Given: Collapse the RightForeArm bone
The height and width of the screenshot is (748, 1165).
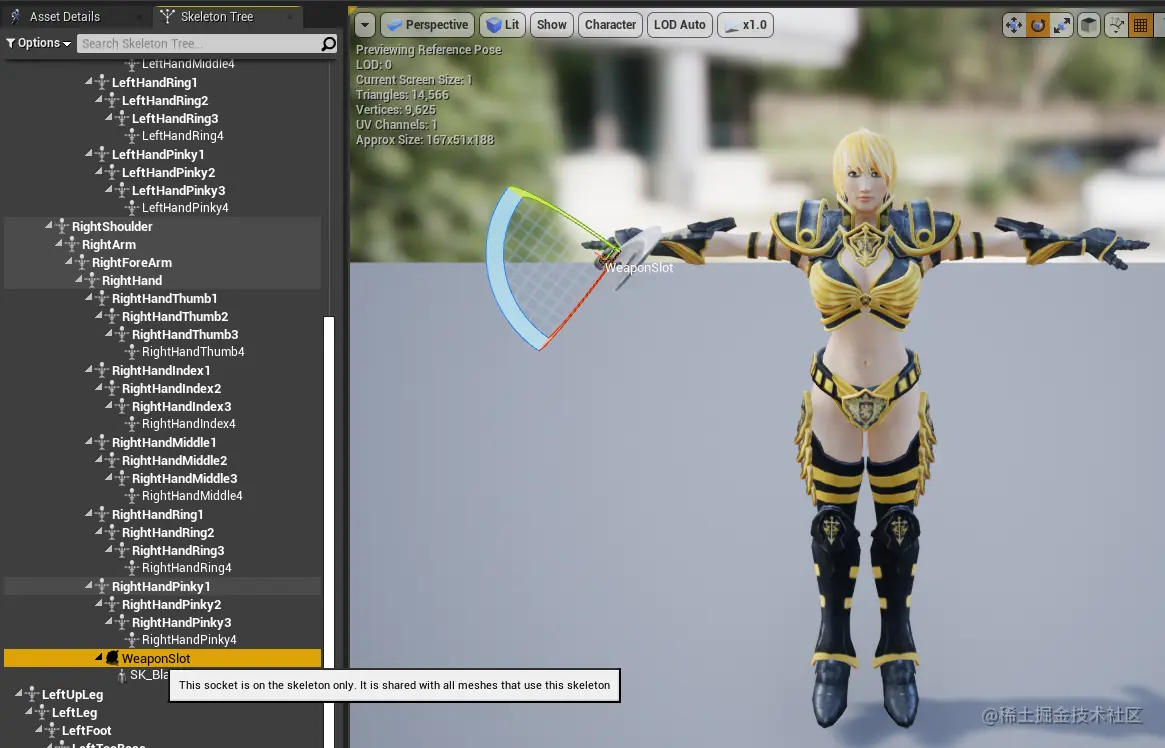Looking at the screenshot, I should (x=69, y=261).
